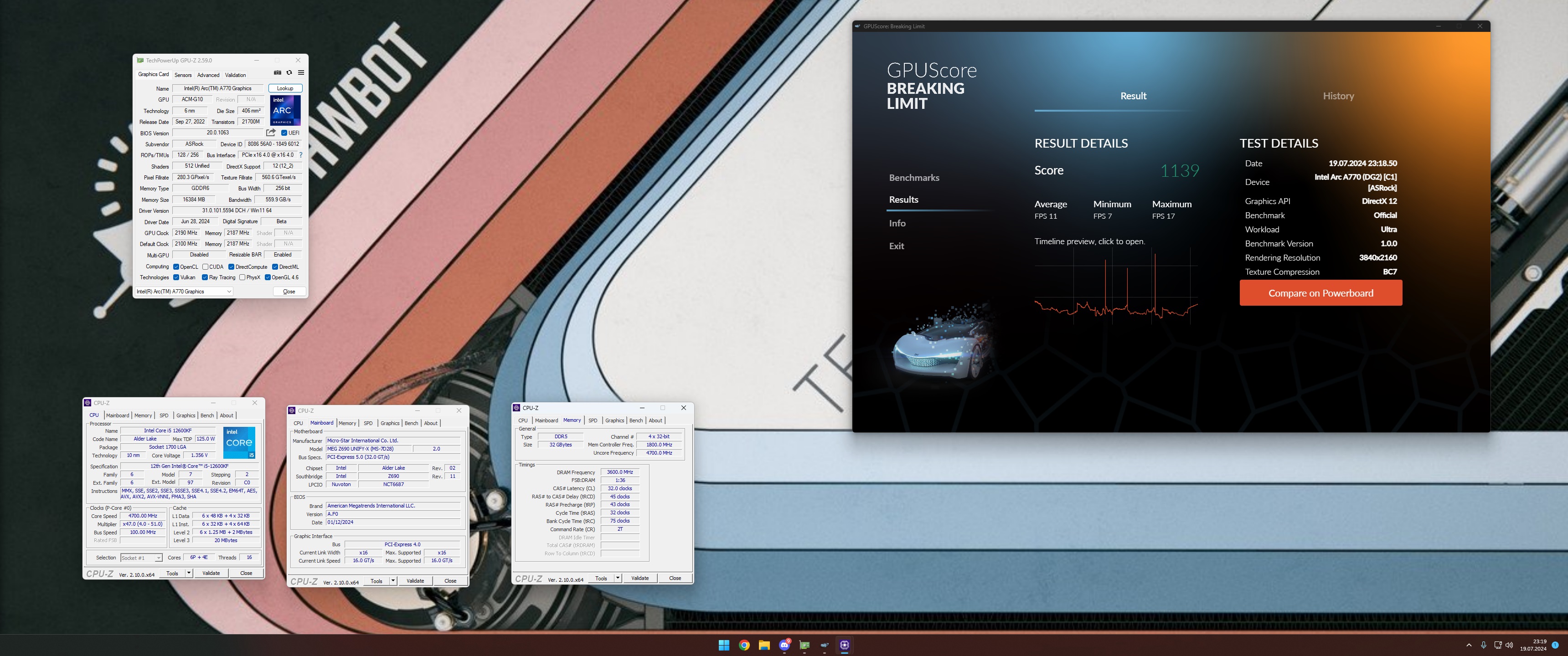Click the CPU-Z taskbar icon
This screenshot has height=656, width=1568.
[845, 645]
